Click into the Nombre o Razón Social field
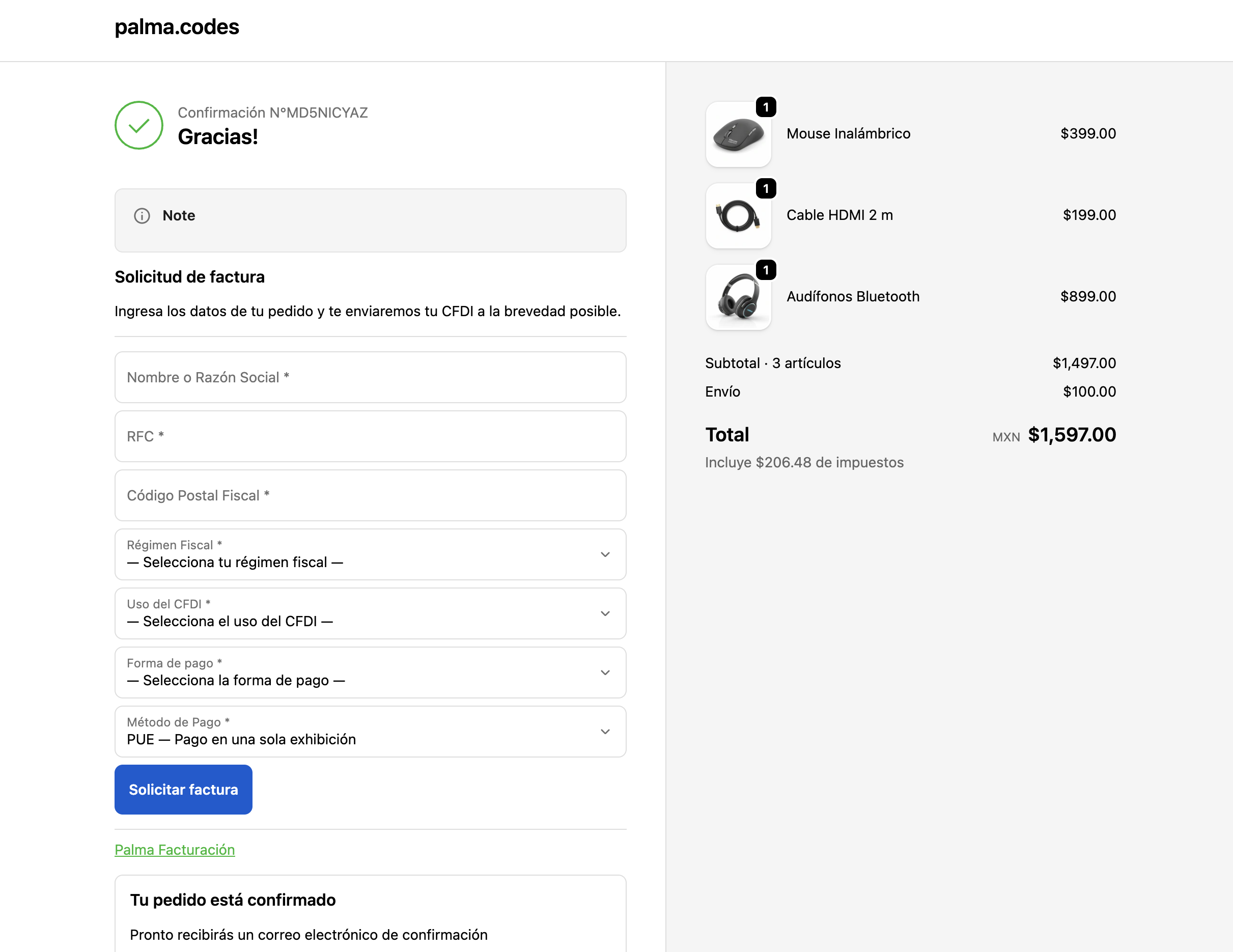This screenshot has width=1233, height=952. [x=370, y=377]
